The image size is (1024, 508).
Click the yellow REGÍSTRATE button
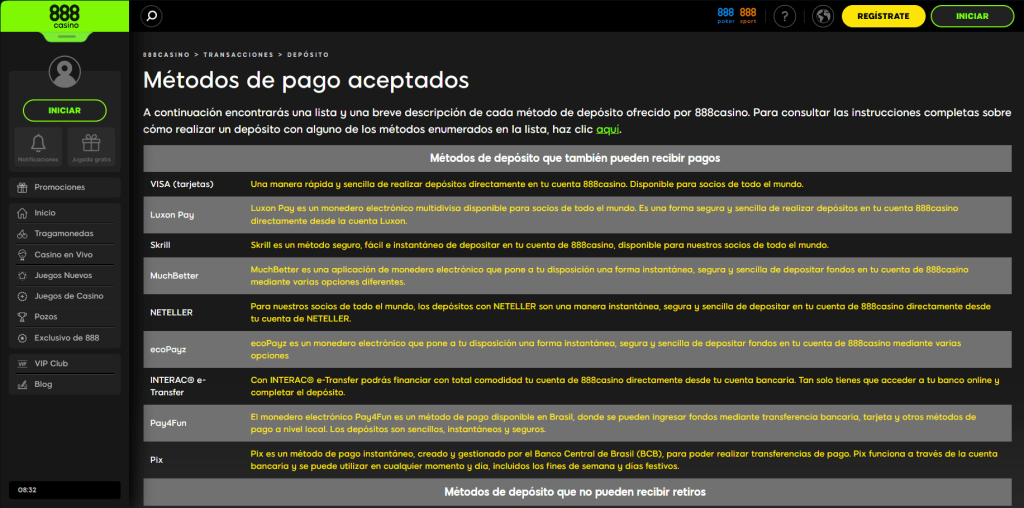883,16
